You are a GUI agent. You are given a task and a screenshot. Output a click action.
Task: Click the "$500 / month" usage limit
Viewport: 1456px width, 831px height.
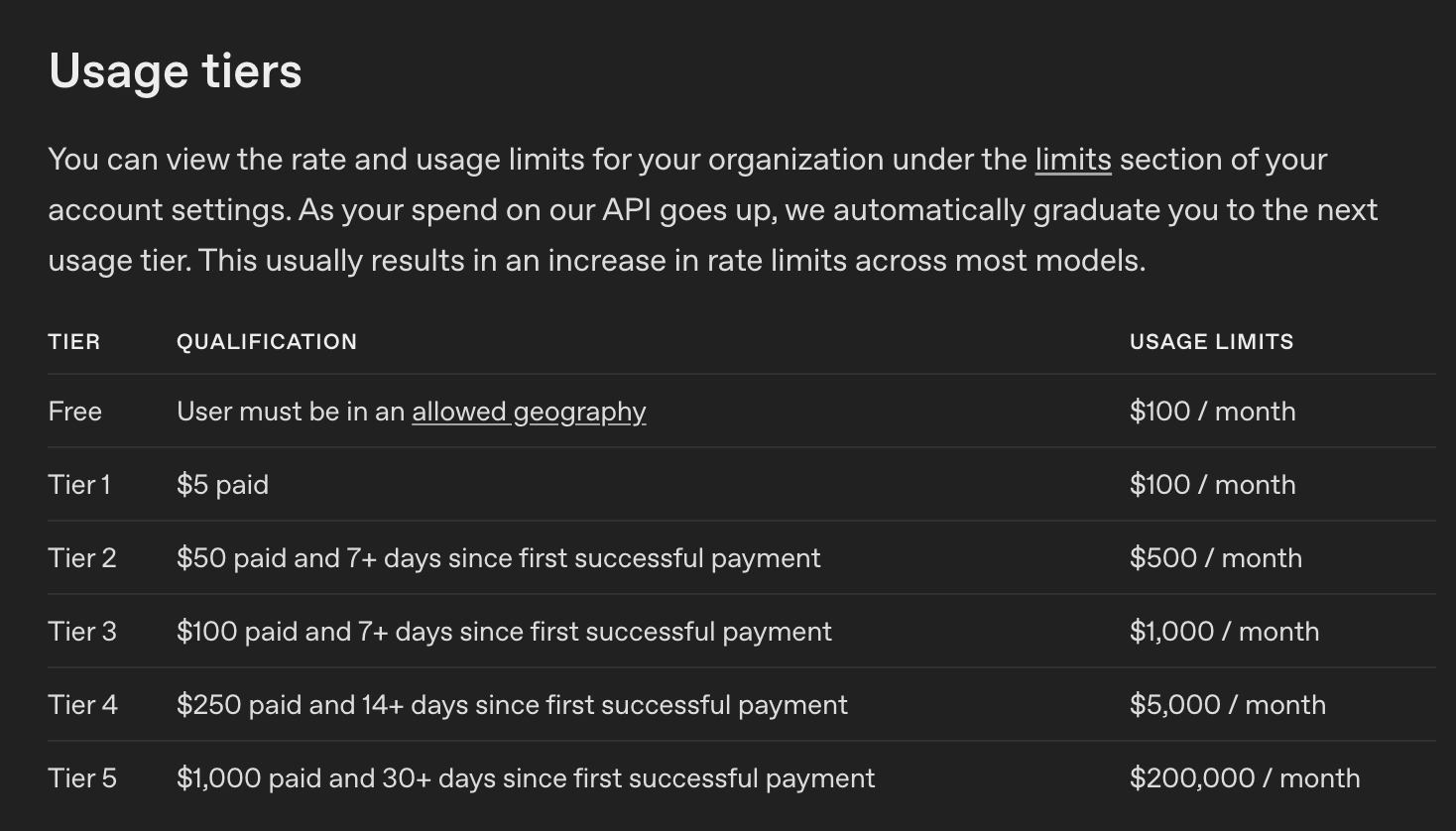point(1215,558)
